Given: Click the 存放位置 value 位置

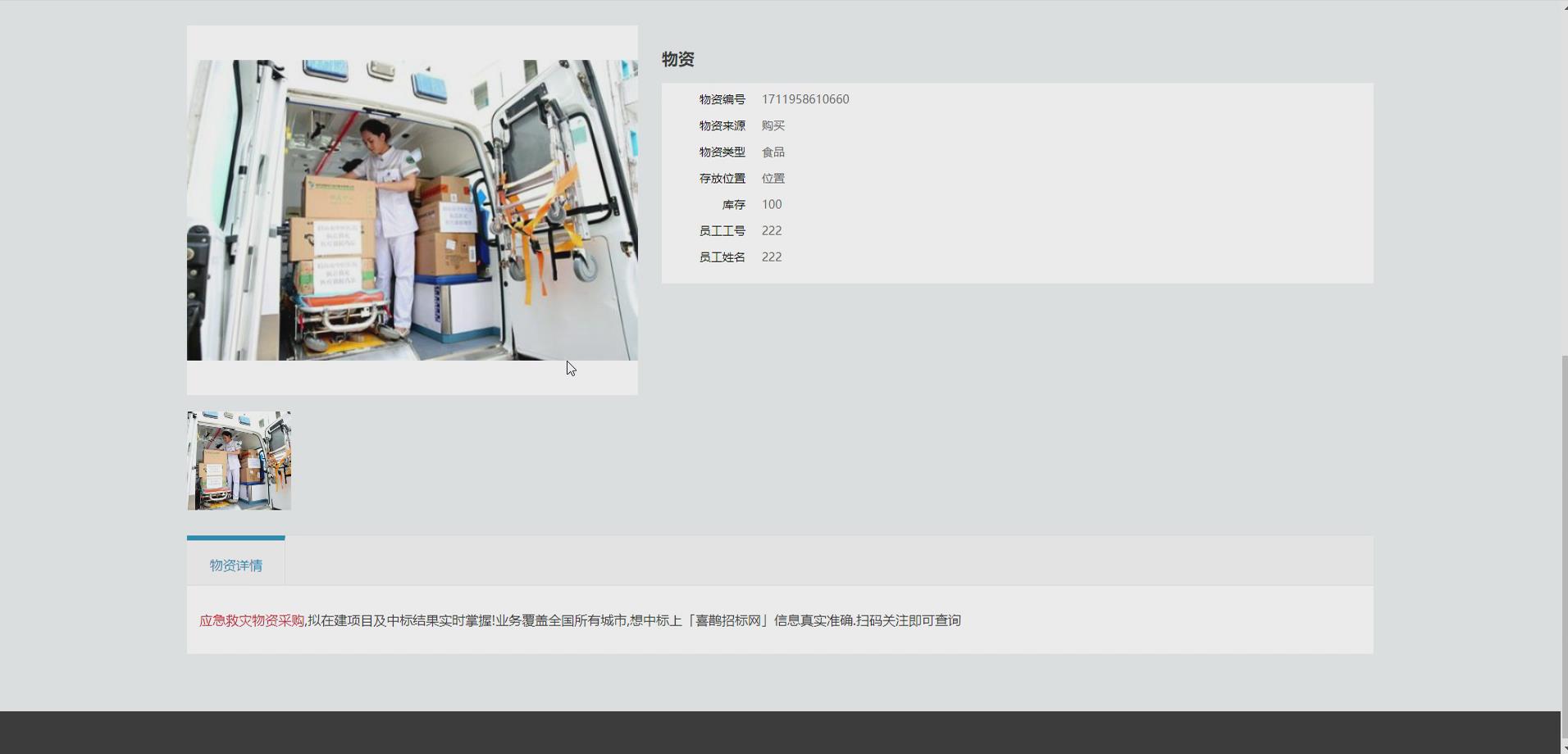Looking at the screenshot, I should 772,177.
